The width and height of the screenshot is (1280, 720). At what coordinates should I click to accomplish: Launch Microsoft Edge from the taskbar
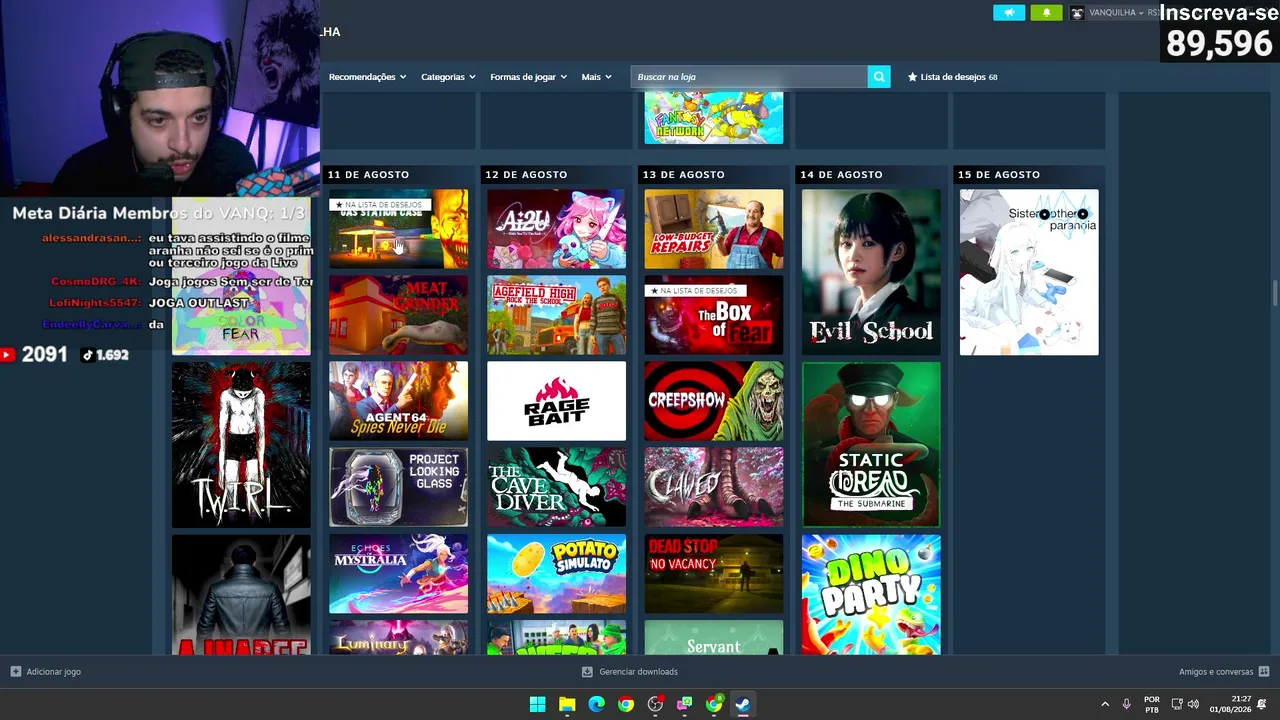596,704
